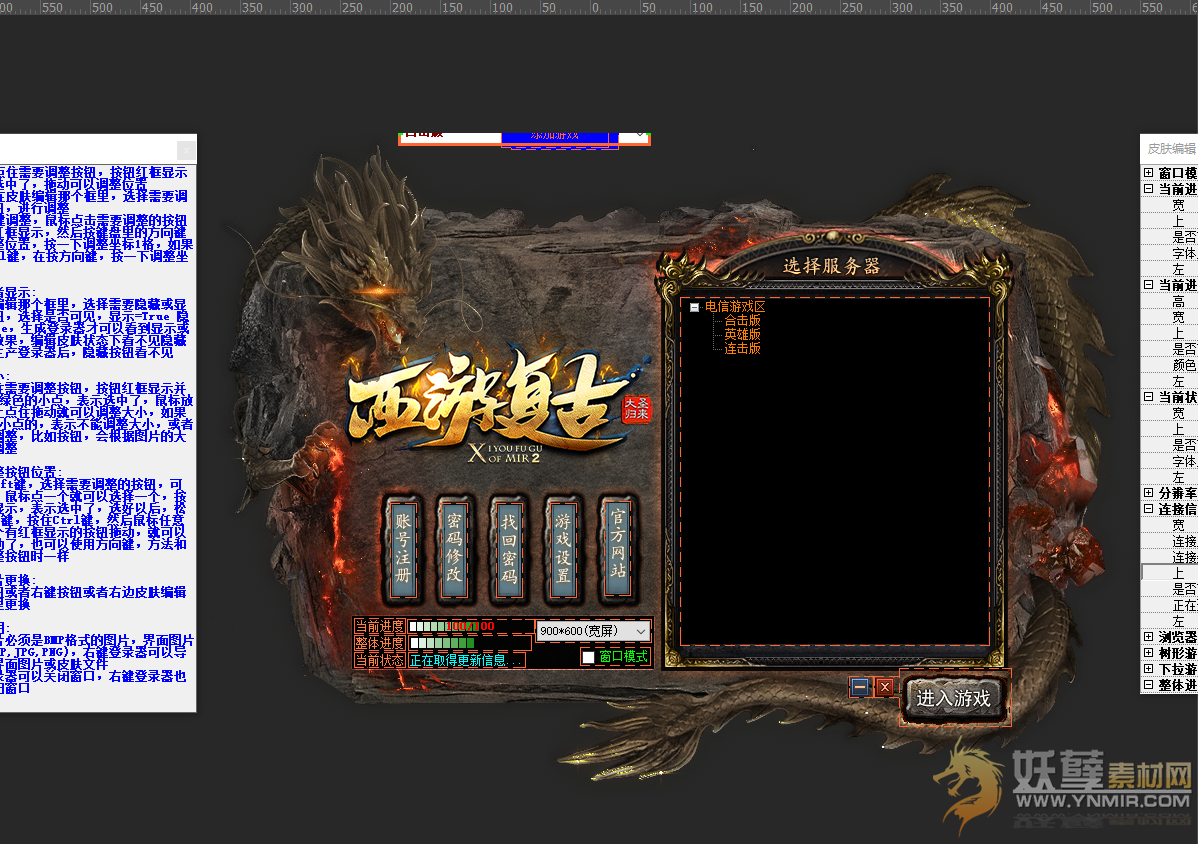The image size is (1198, 844).
Task: Click the 皮肤编辑 panel title
Action: tap(1171, 148)
